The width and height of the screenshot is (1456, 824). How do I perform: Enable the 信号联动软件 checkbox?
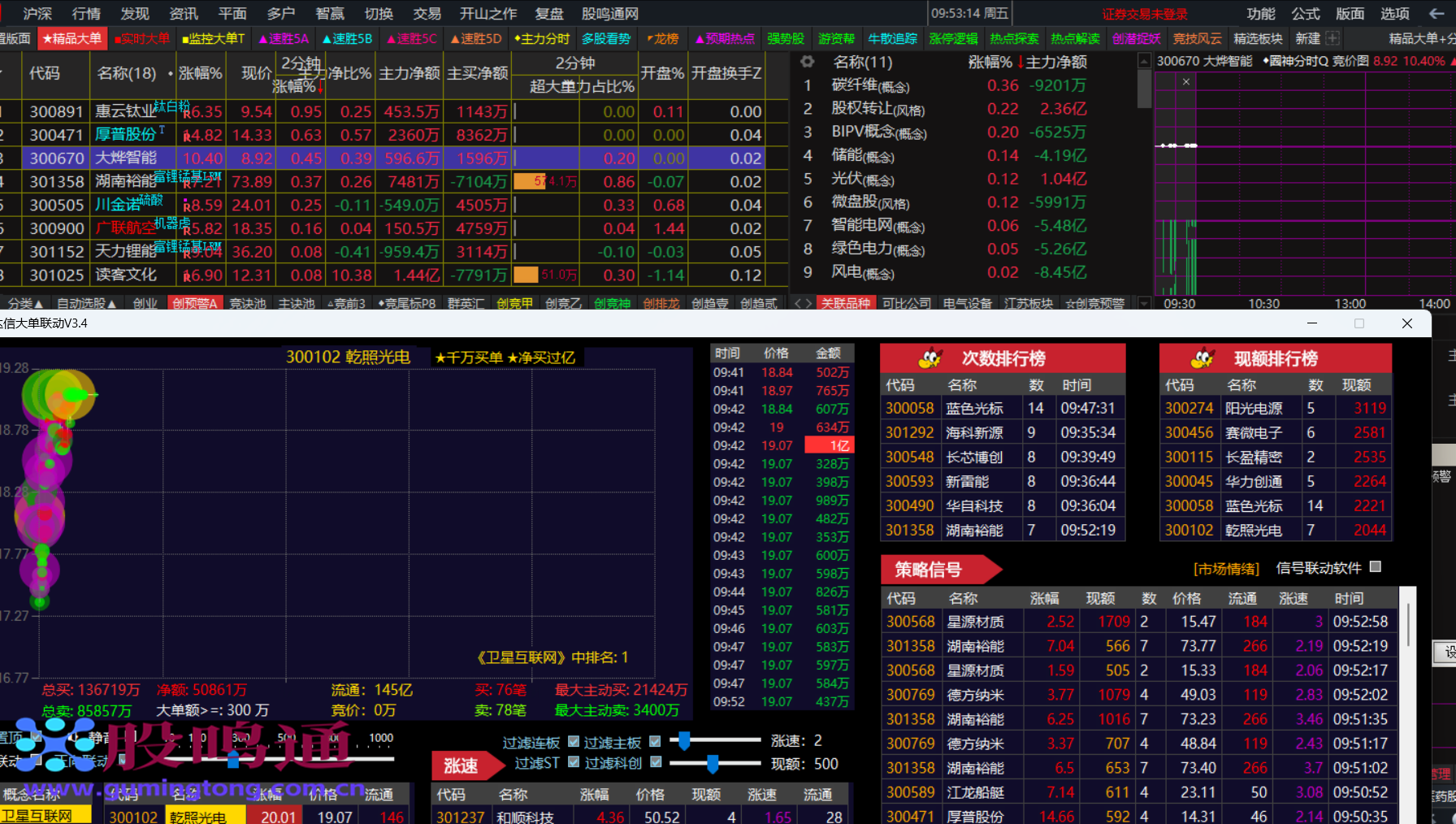tap(1376, 567)
